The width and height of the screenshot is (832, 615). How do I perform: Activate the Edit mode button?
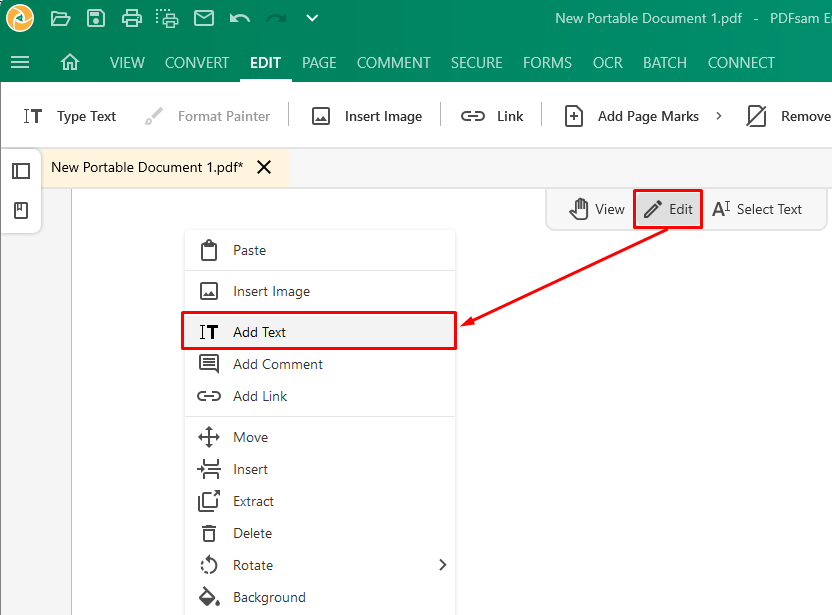[668, 209]
